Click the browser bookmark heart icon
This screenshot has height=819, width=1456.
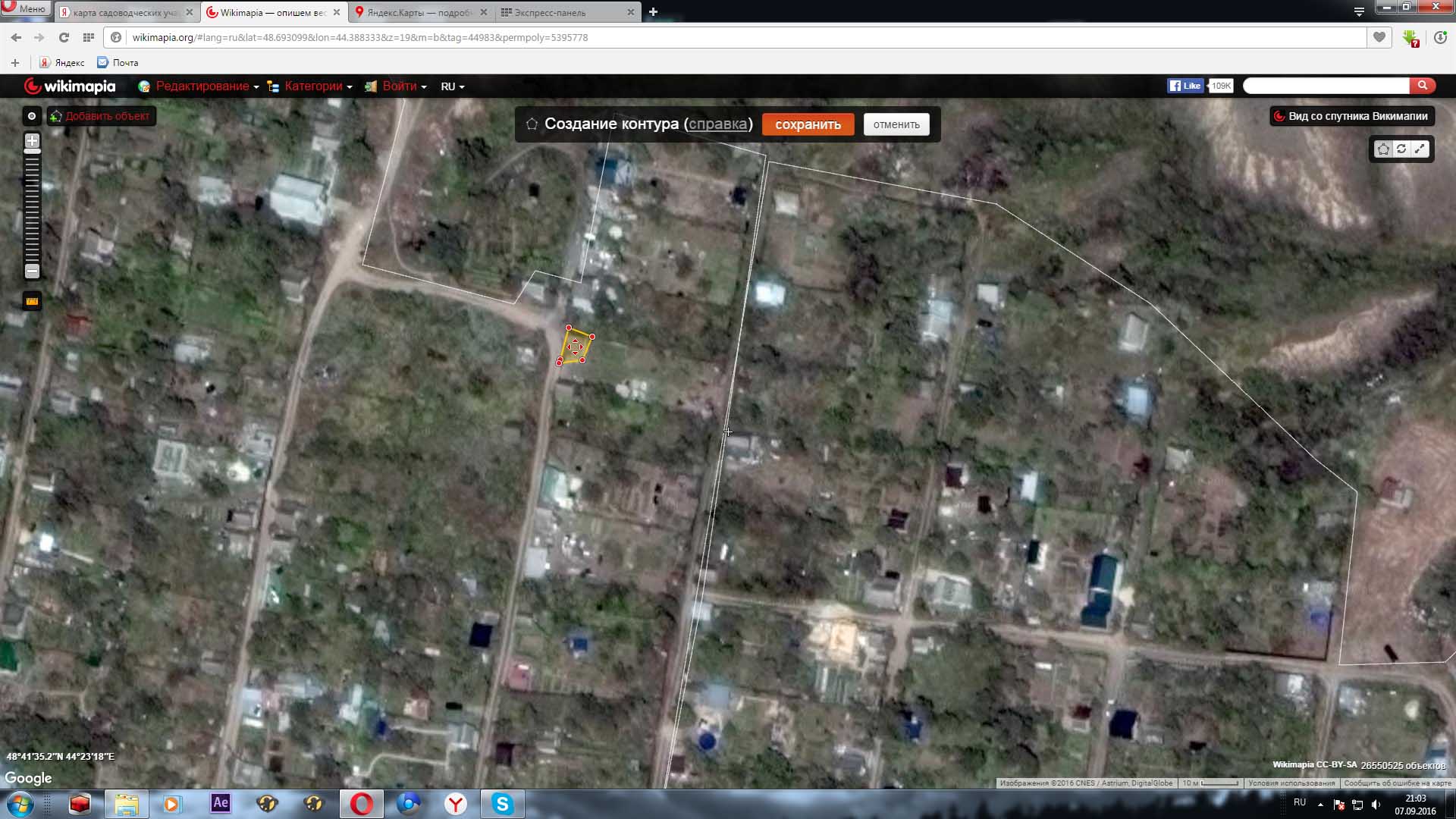point(1379,37)
